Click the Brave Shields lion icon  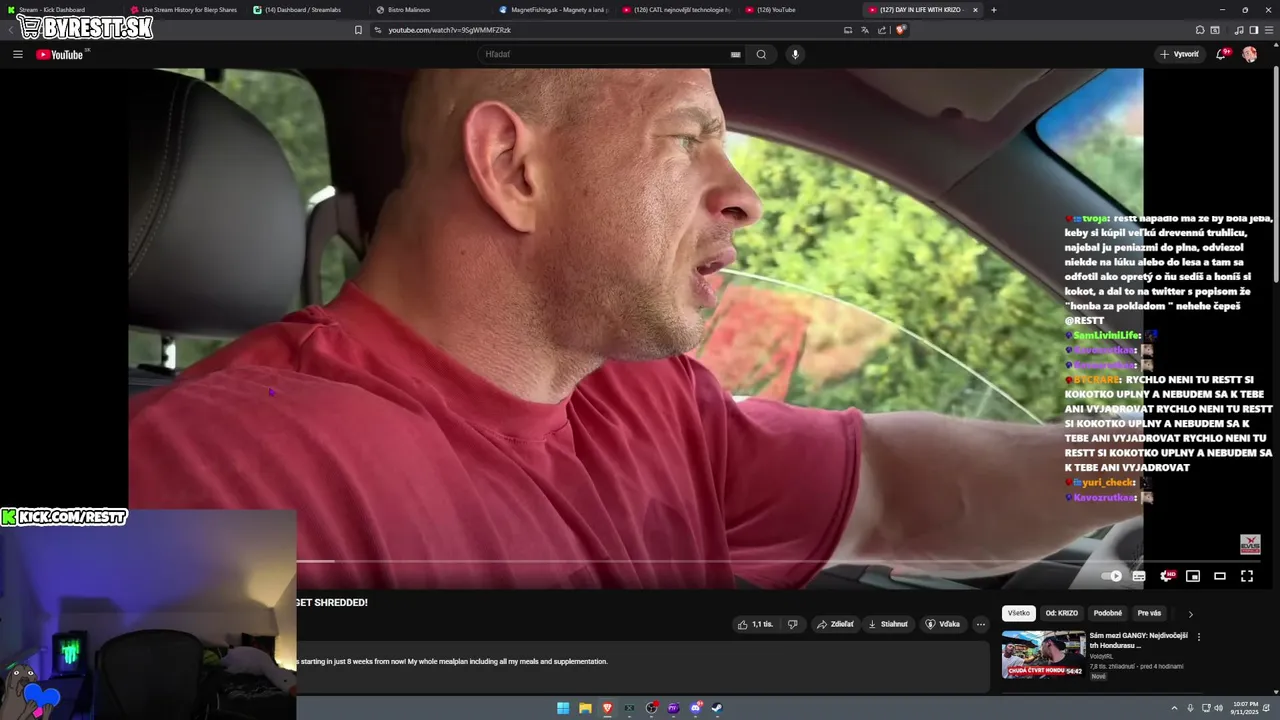click(x=900, y=30)
